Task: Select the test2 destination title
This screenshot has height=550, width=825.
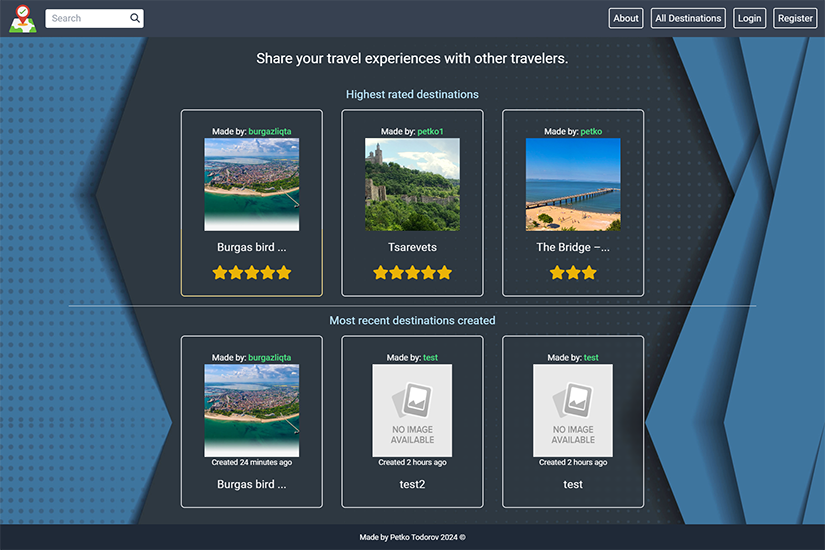Action: point(412,484)
